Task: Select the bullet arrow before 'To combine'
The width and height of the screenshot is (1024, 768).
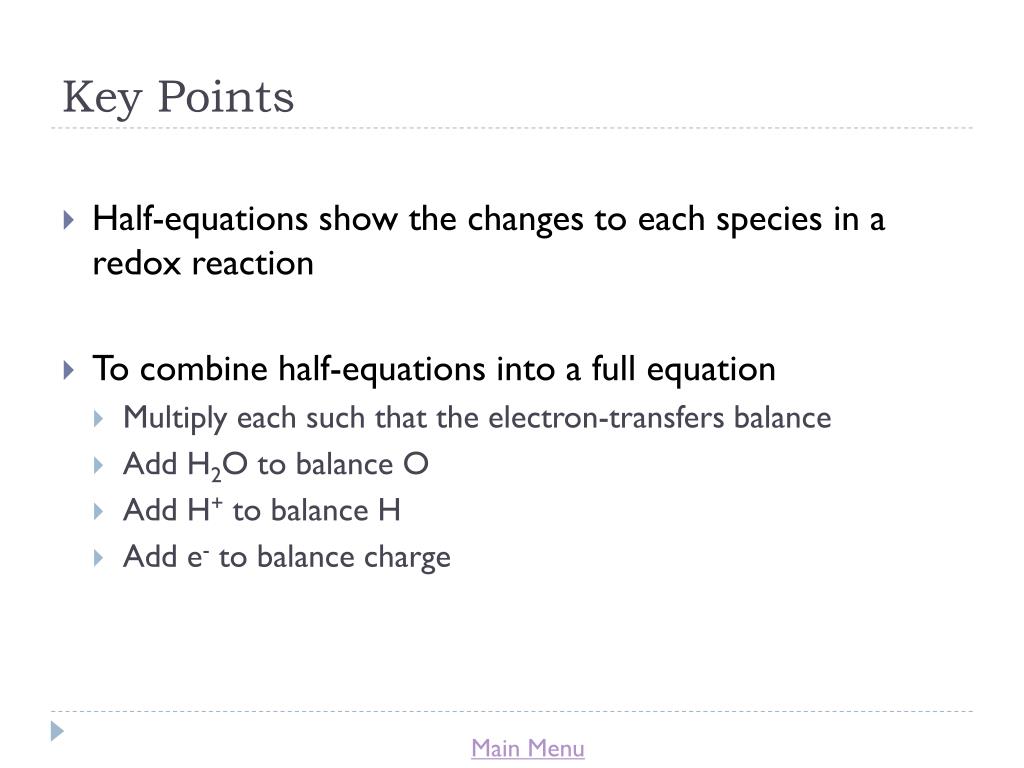Action: click(67, 370)
